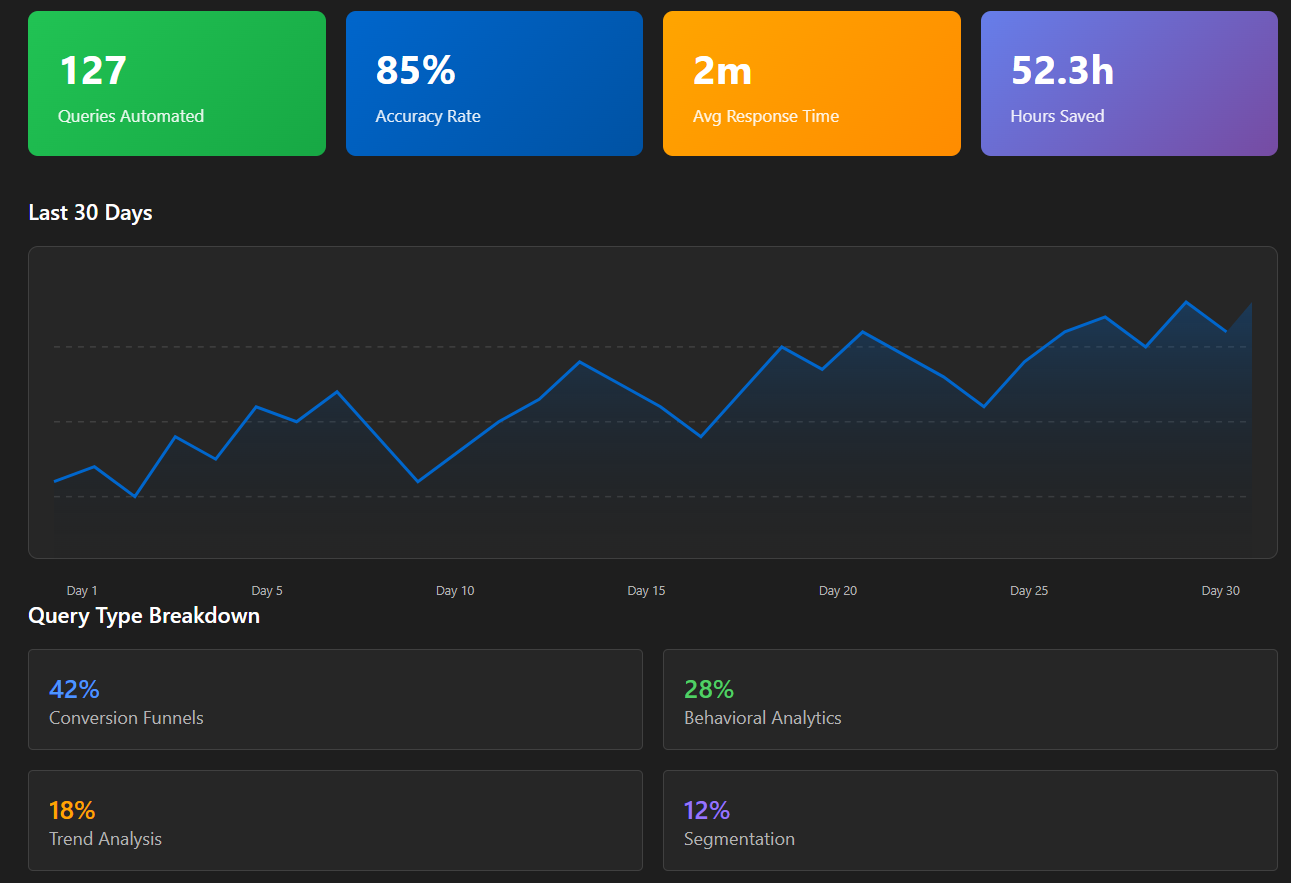
Task: Click the Queries Automated green card
Action: point(177,84)
